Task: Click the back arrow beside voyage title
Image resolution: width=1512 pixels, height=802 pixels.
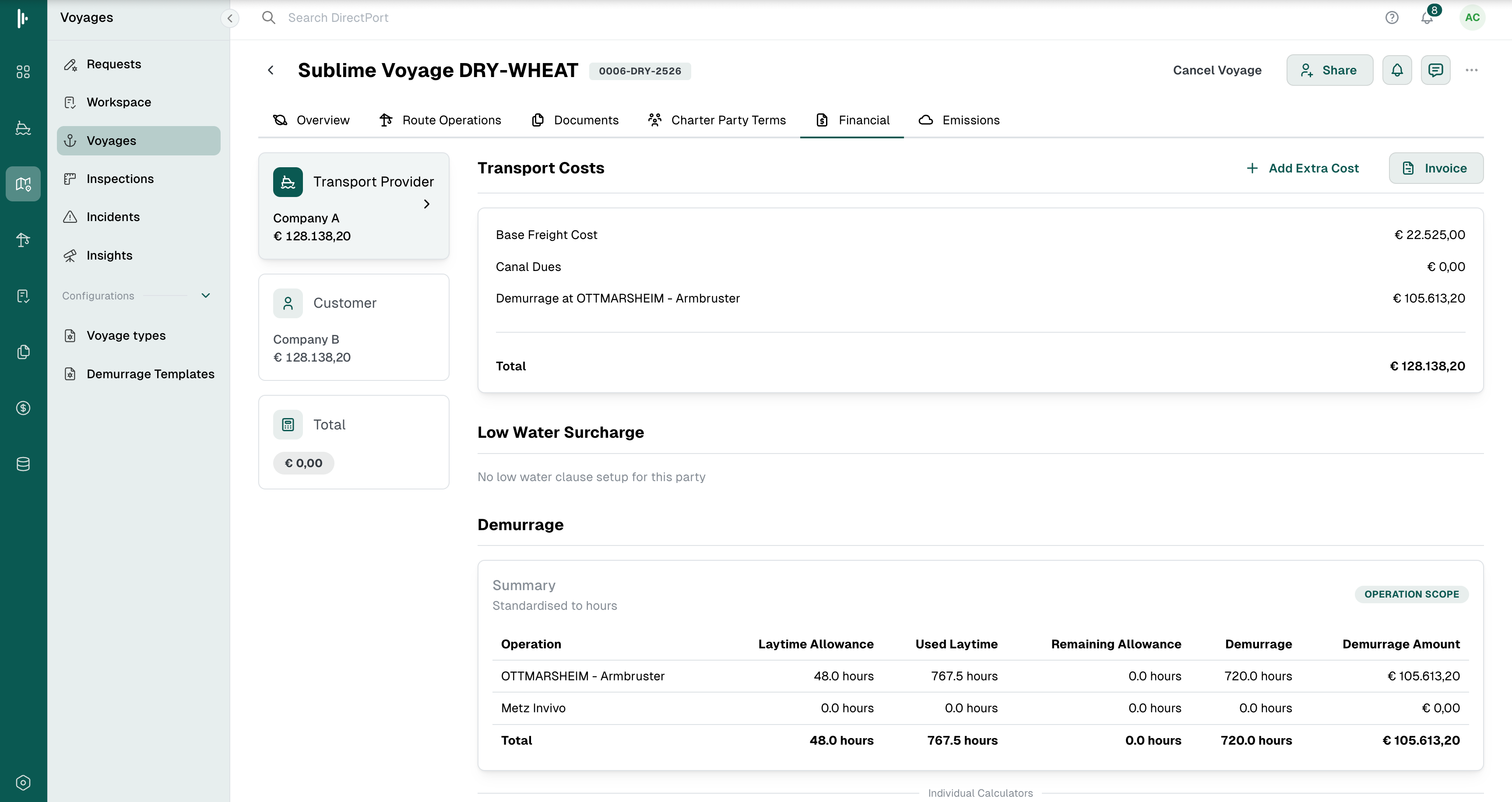Action: point(271,70)
